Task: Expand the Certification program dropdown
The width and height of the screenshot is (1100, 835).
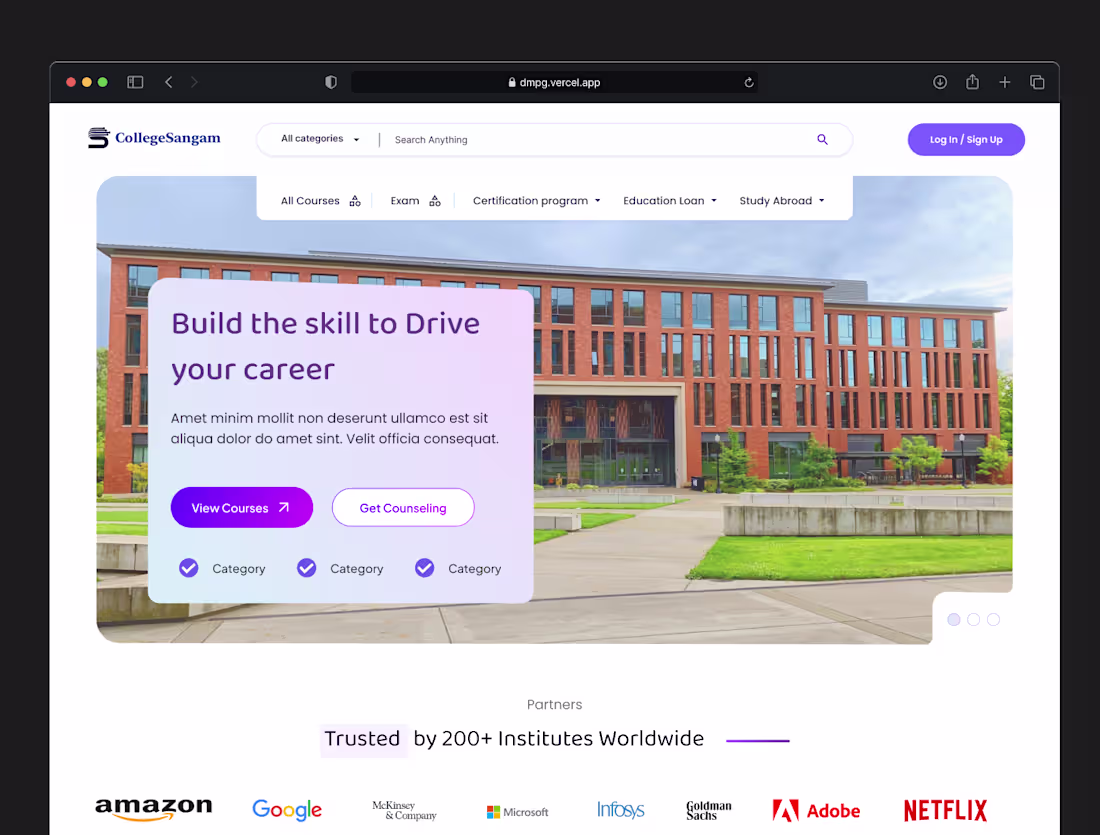Action: (x=536, y=200)
